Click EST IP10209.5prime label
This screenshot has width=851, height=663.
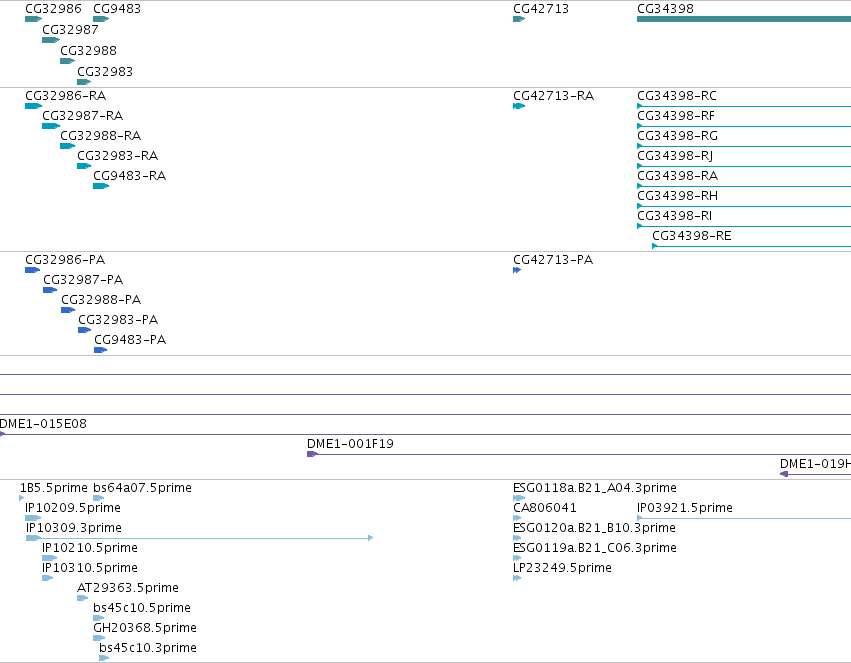pyautogui.click(x=73, y=508)
